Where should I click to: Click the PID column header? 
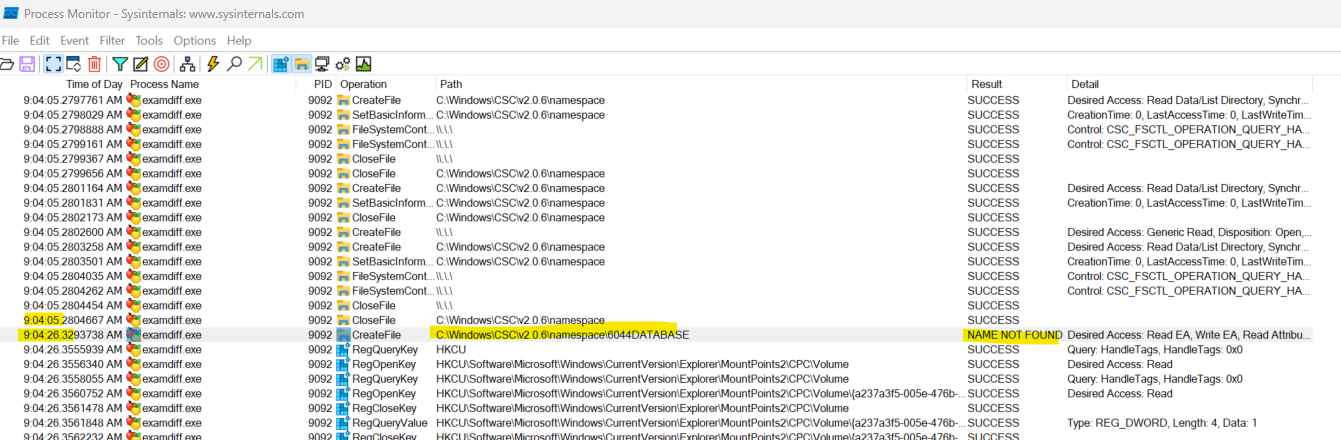pyautogui.click(x=322, y=84)
